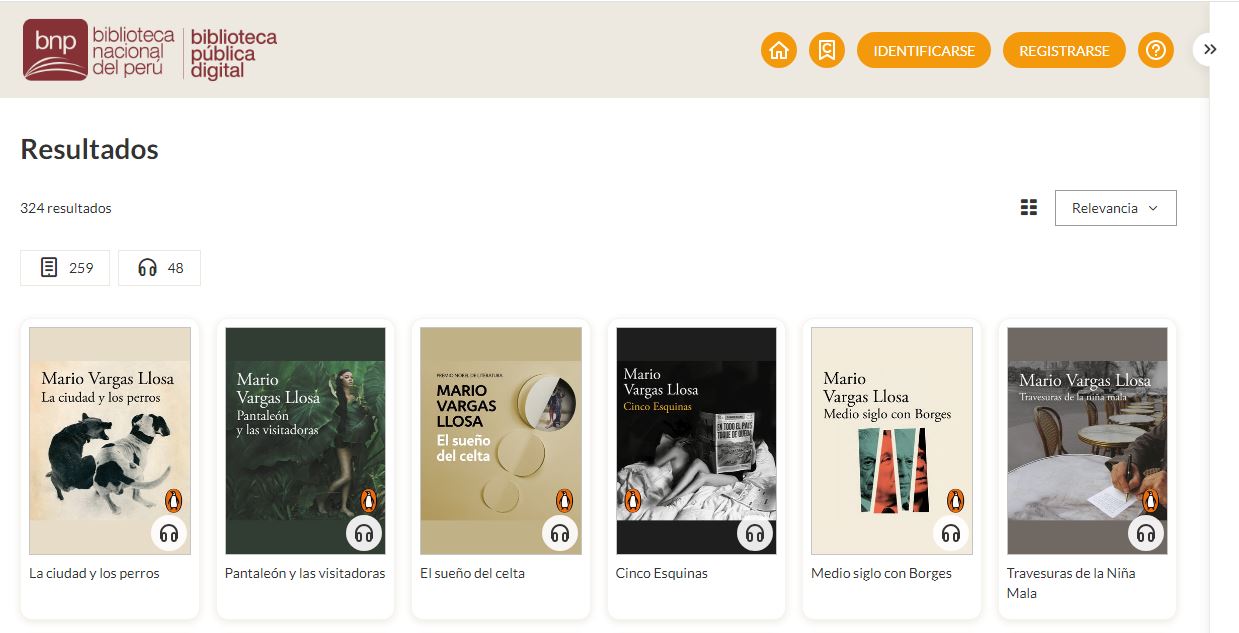This screenshot has height=633, width=1239.
Task: Open Medio siglo con Borges cover
Action: pyautogui.click(x=892, y=441)
